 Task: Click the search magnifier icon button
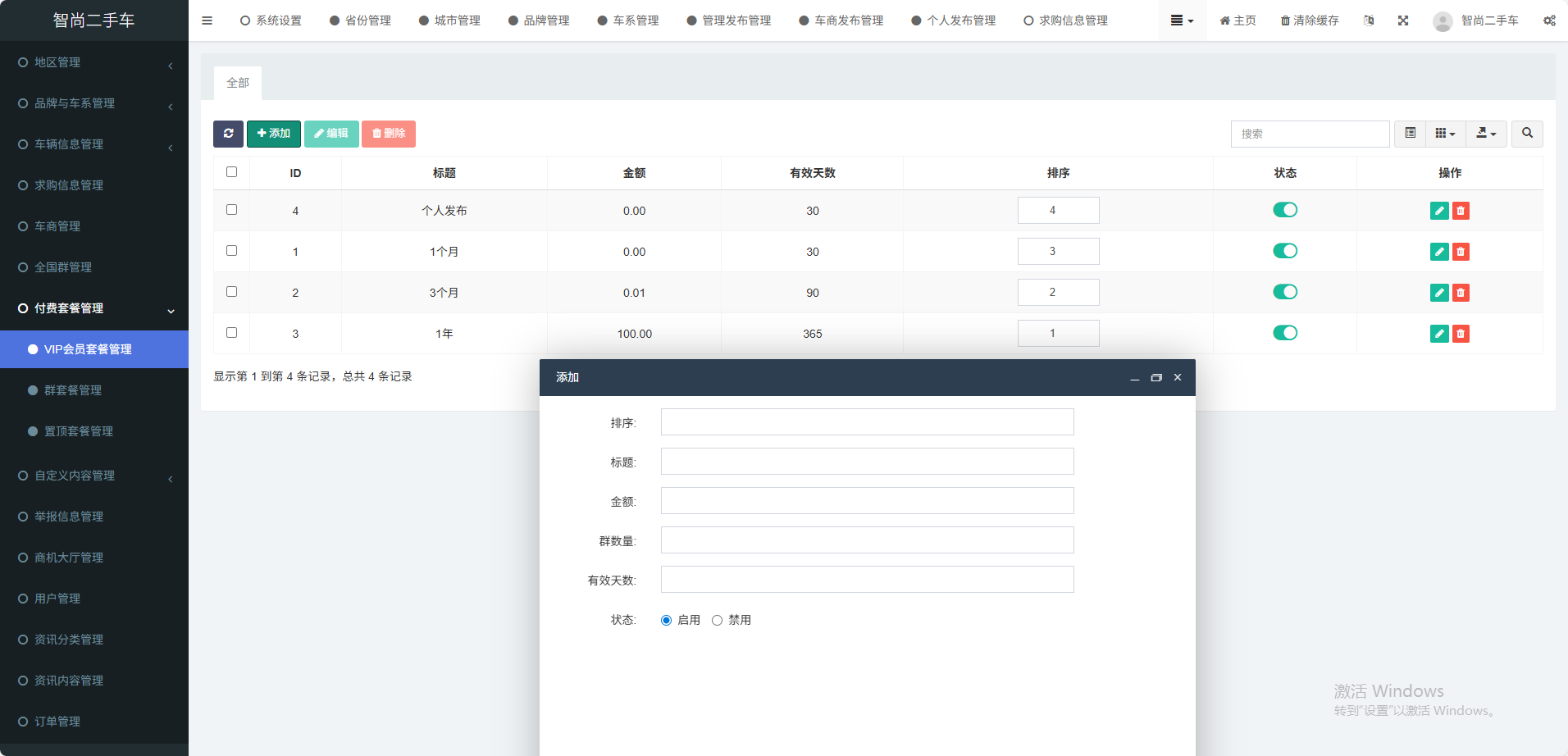1527,134
